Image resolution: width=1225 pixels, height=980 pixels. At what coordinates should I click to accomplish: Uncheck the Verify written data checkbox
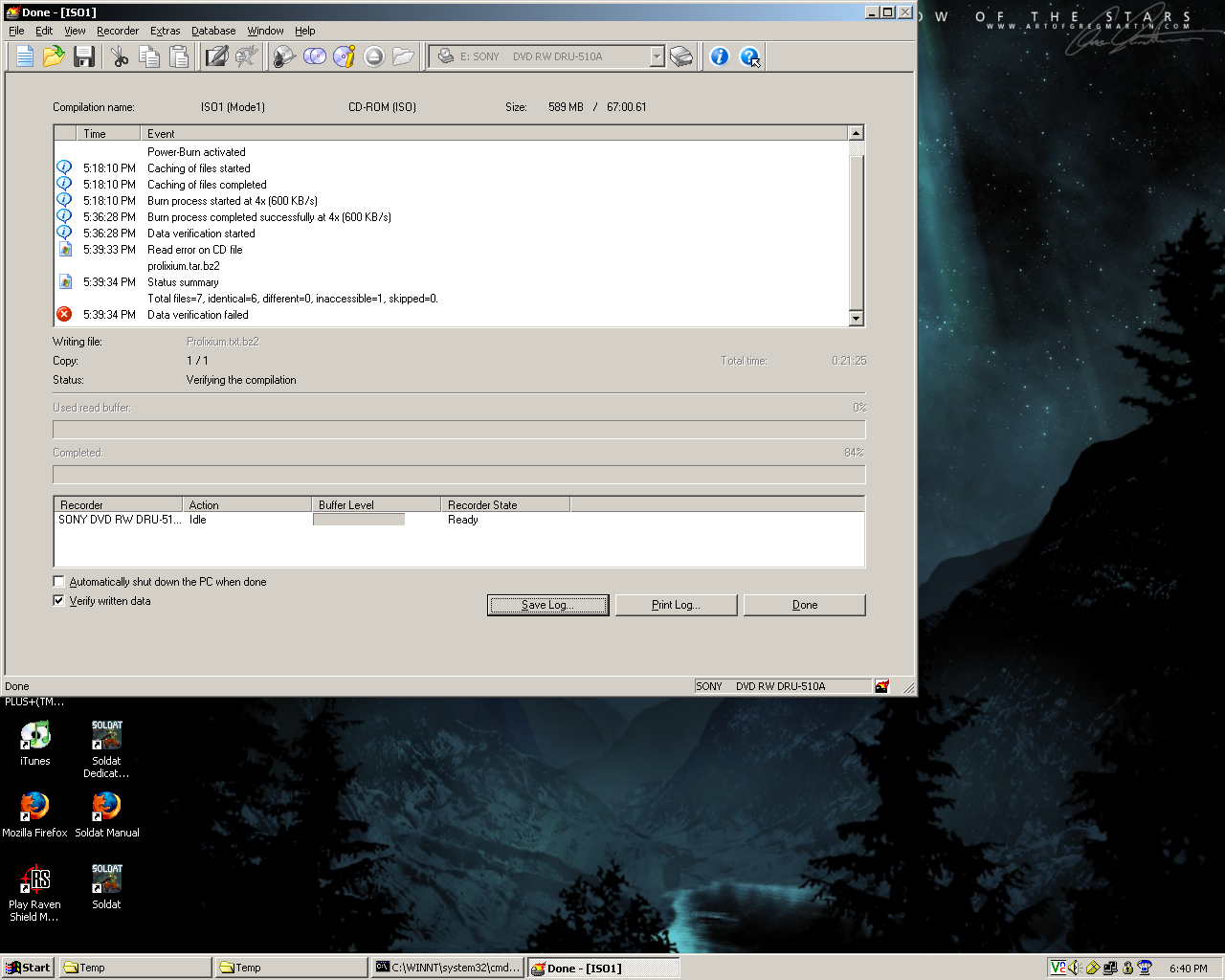(x=58, y=600)
